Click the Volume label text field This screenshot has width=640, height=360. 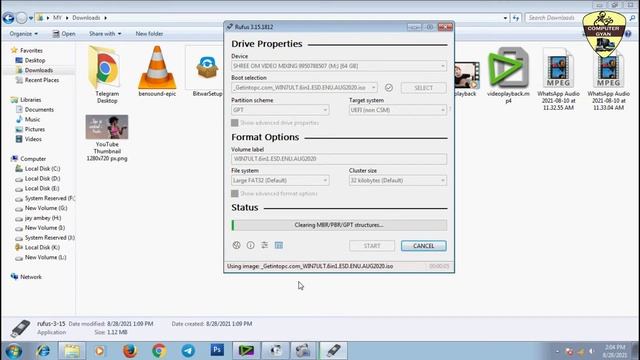click(339, 159)
